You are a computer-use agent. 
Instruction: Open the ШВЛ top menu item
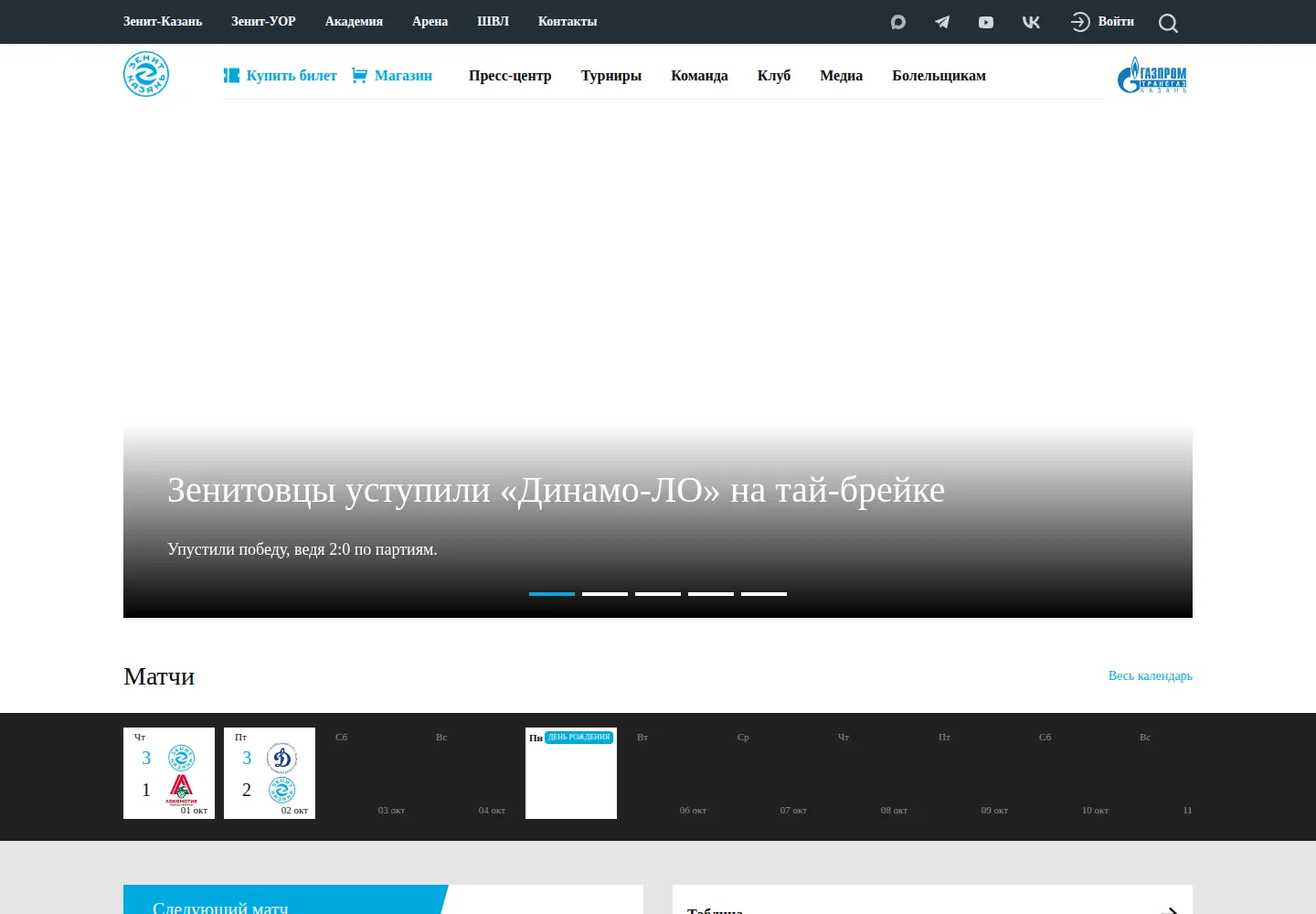pos(493,21)
